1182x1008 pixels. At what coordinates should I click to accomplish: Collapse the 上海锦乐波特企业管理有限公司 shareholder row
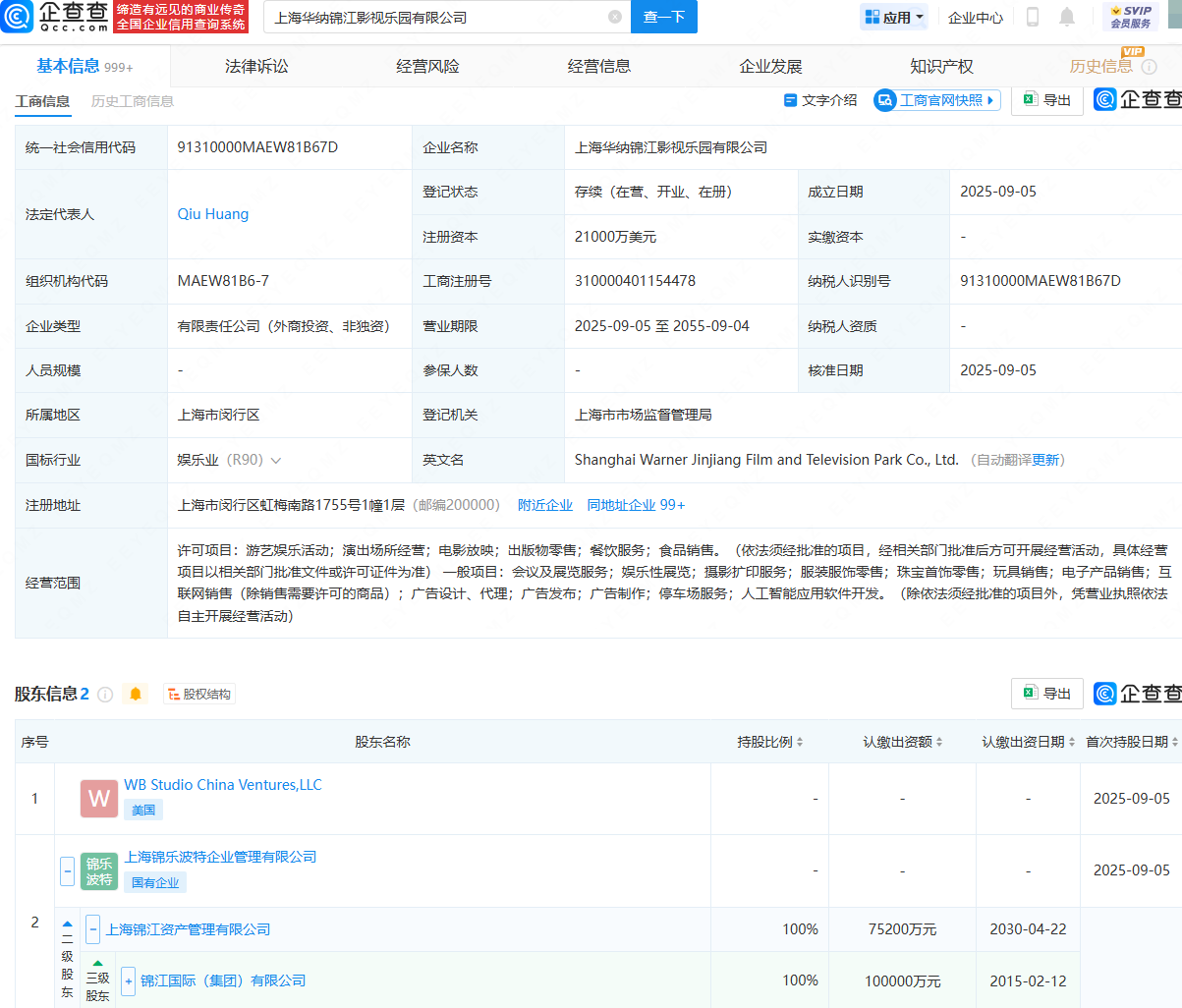(67, 870)
